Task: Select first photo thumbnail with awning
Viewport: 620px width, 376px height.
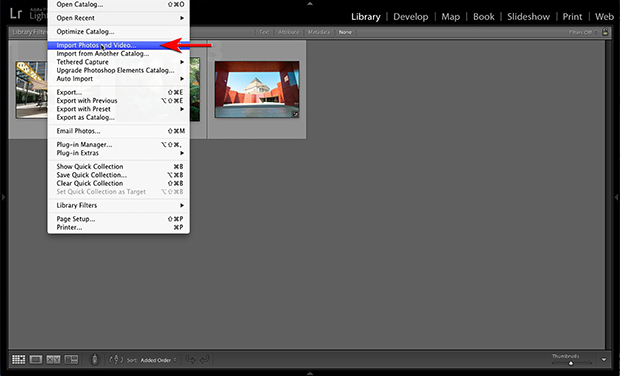Action: click(x=31, y=90)
